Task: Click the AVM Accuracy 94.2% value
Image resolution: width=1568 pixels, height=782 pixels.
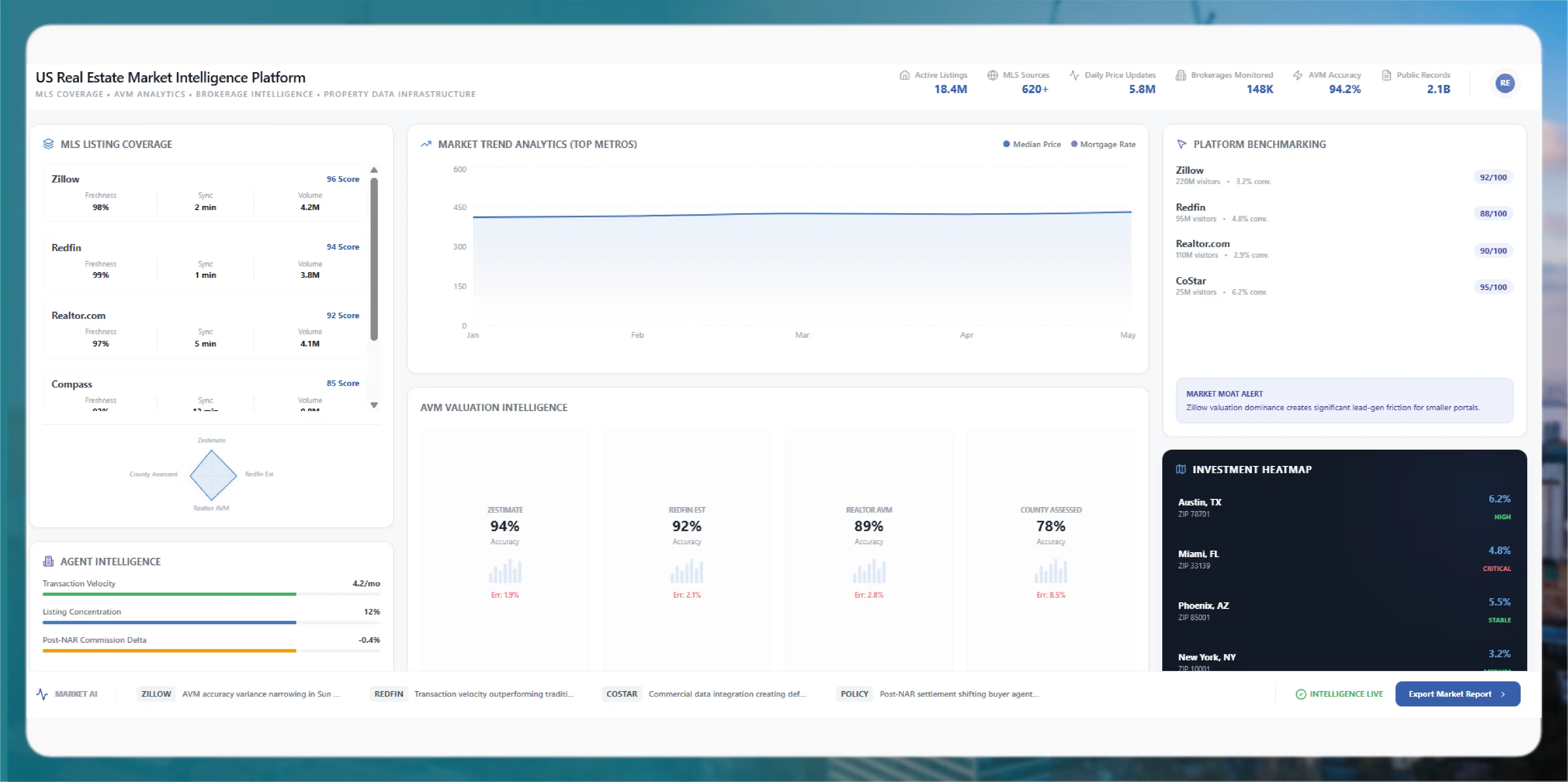Action: pyautogui.click(x=1345, y=89)
